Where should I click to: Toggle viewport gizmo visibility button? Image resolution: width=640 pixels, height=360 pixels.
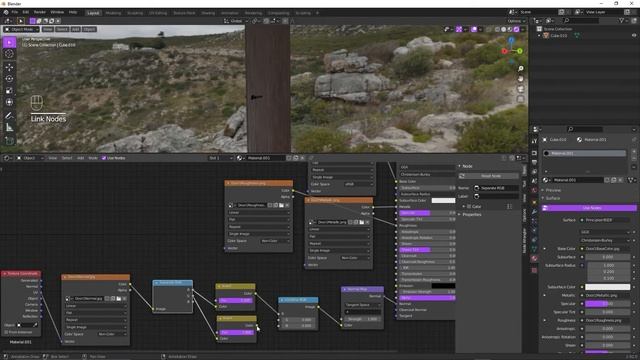pyautogui.click(x=459, y=29)
